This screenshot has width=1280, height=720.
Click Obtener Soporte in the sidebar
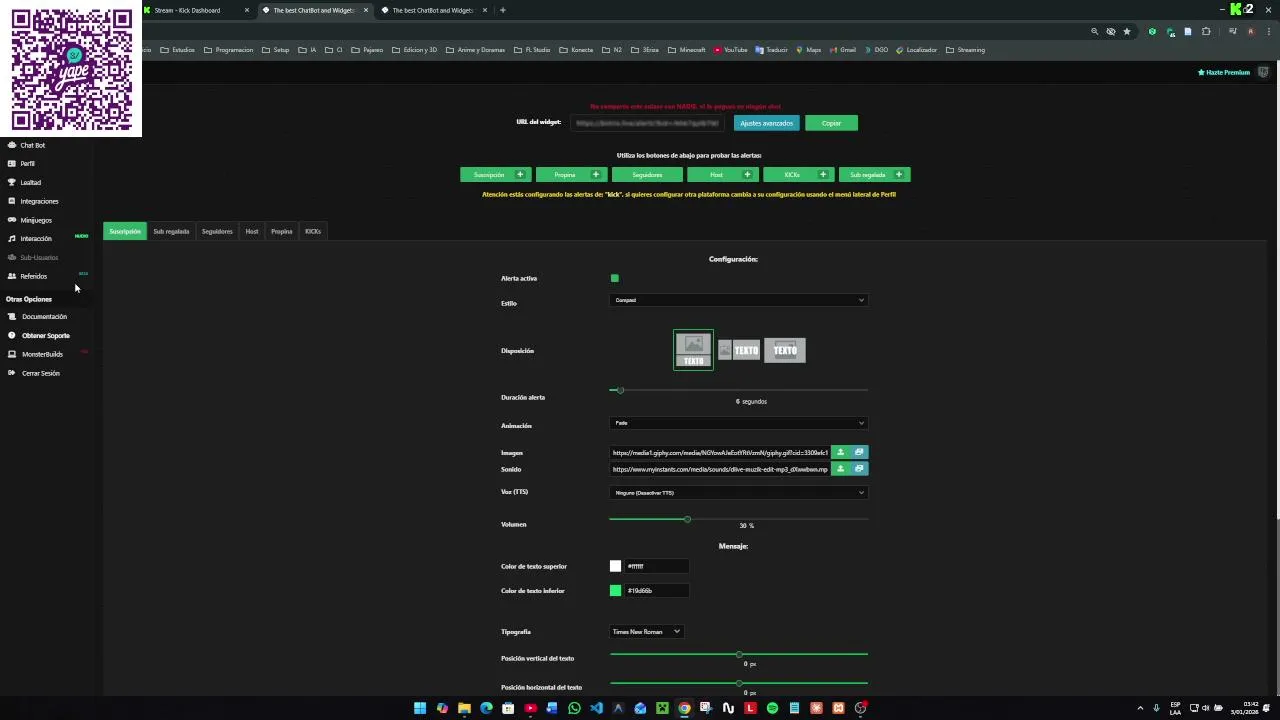(39, 335)
